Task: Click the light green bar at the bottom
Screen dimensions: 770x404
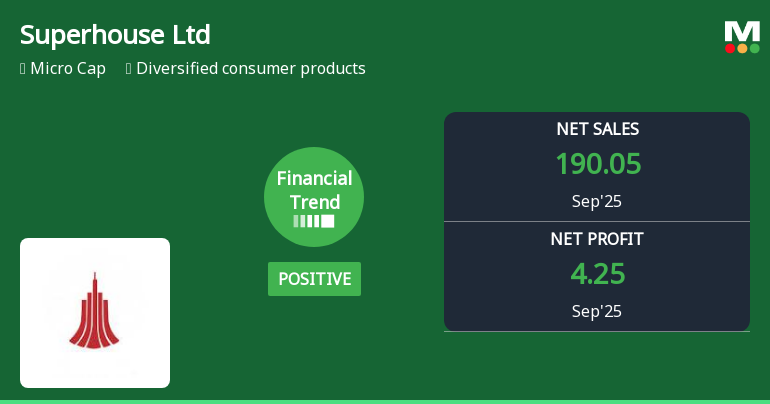Action: [x=385, y=401]
